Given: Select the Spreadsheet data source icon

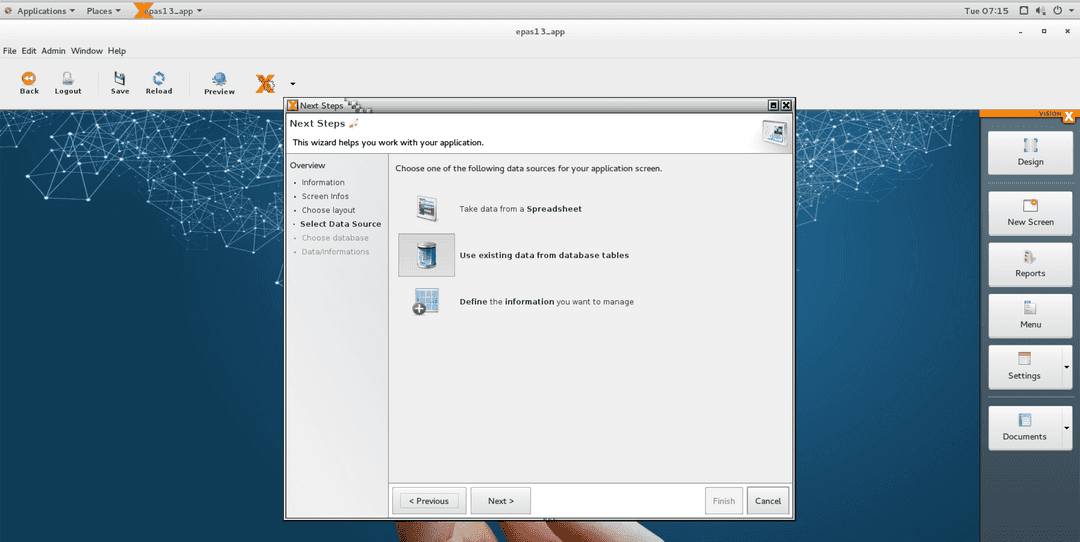Looking at the screenshot, I should pos(427,208).
